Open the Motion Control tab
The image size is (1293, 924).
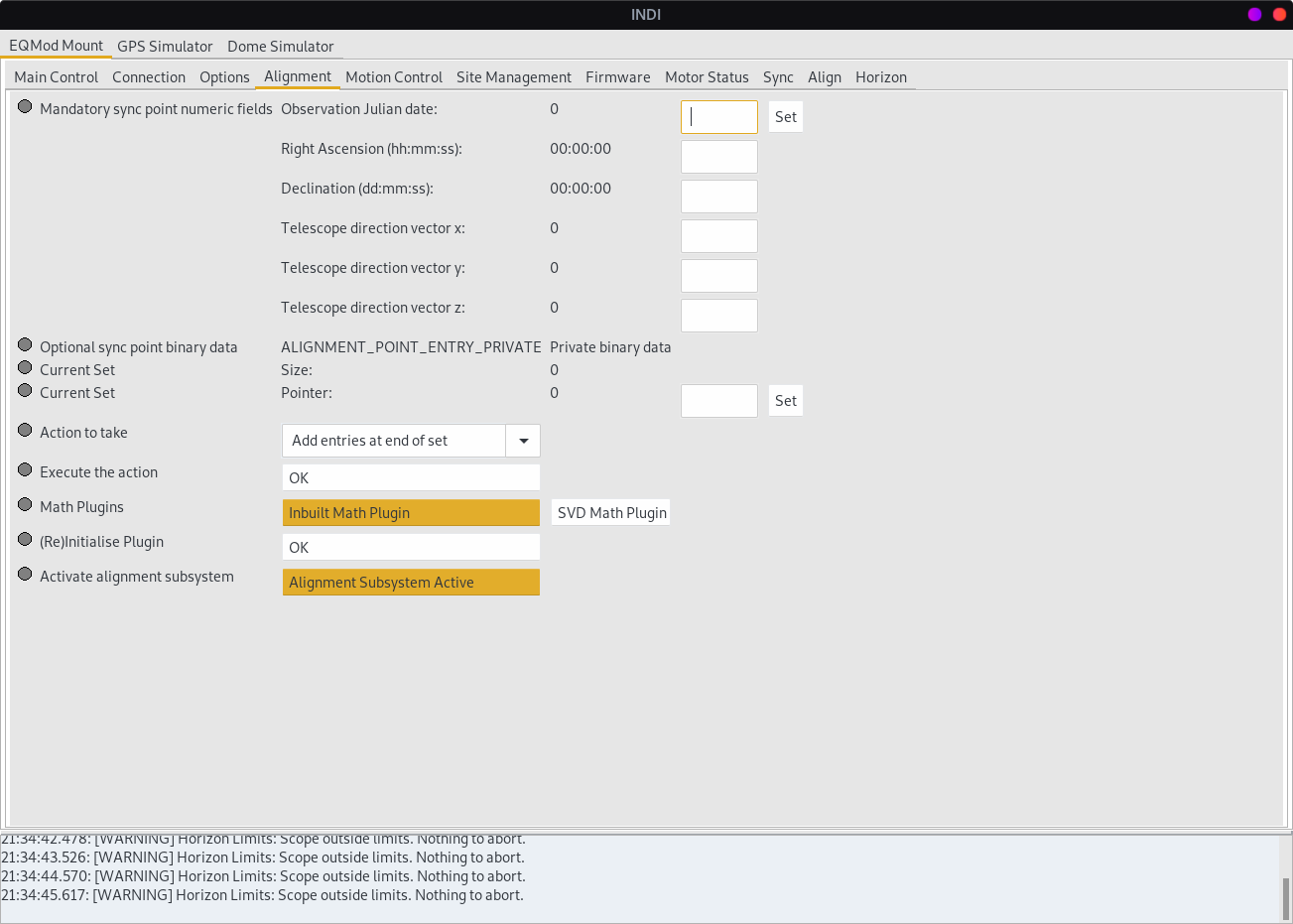pyautogui.click(x=394, y=77)
